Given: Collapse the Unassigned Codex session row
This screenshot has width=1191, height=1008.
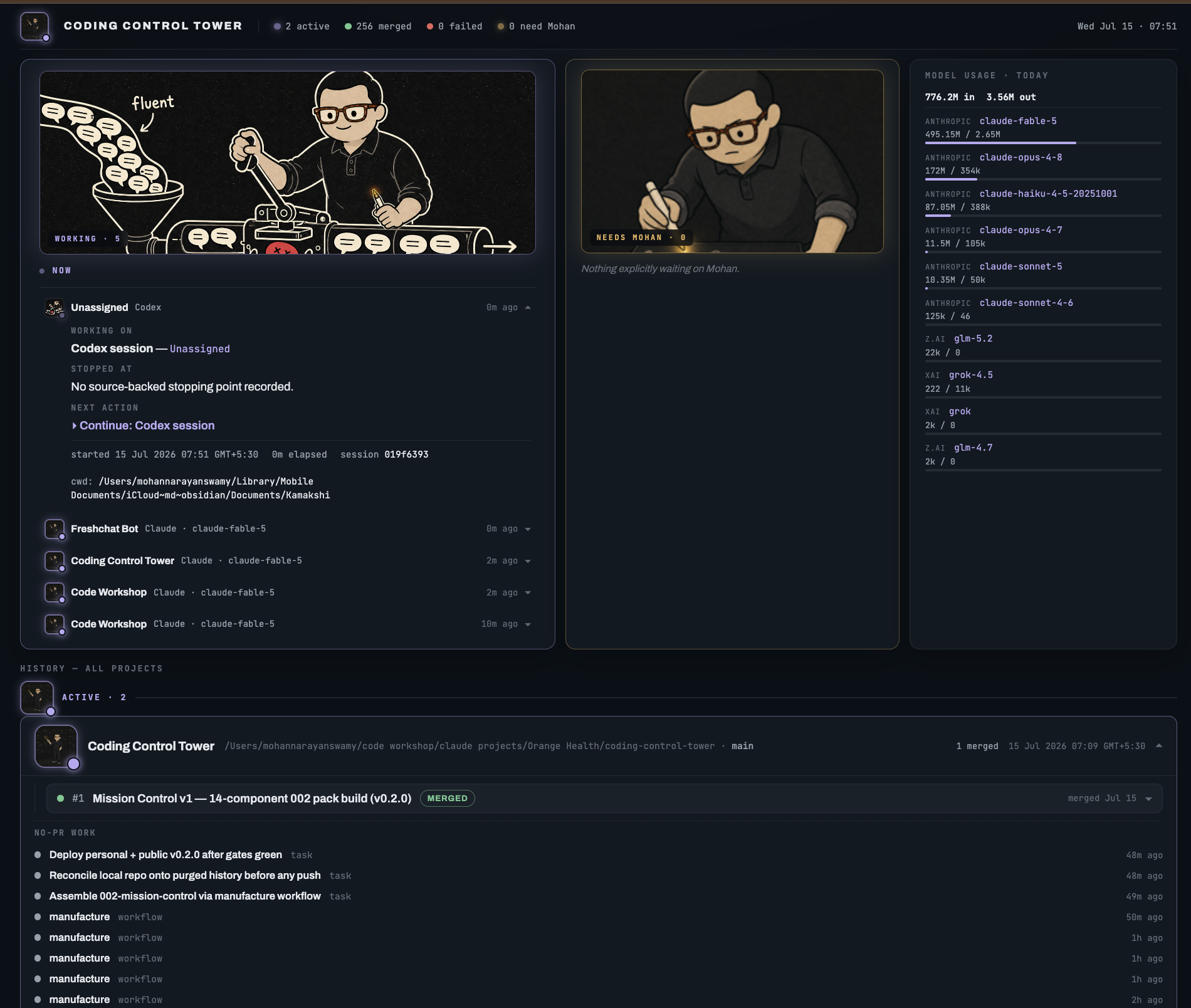Looking at the screenshot, I should (528, 307).
